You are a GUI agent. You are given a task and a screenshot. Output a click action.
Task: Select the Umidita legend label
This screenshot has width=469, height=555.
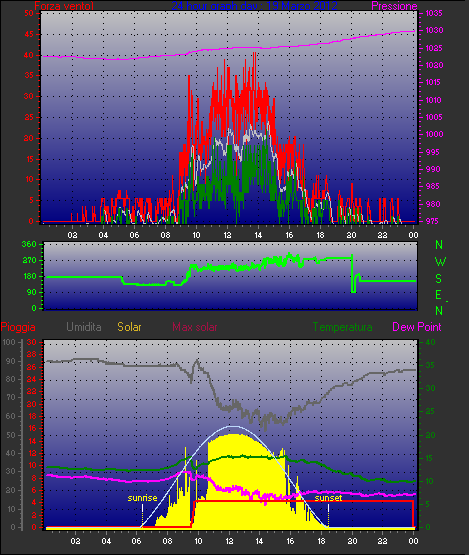(84, 327)
